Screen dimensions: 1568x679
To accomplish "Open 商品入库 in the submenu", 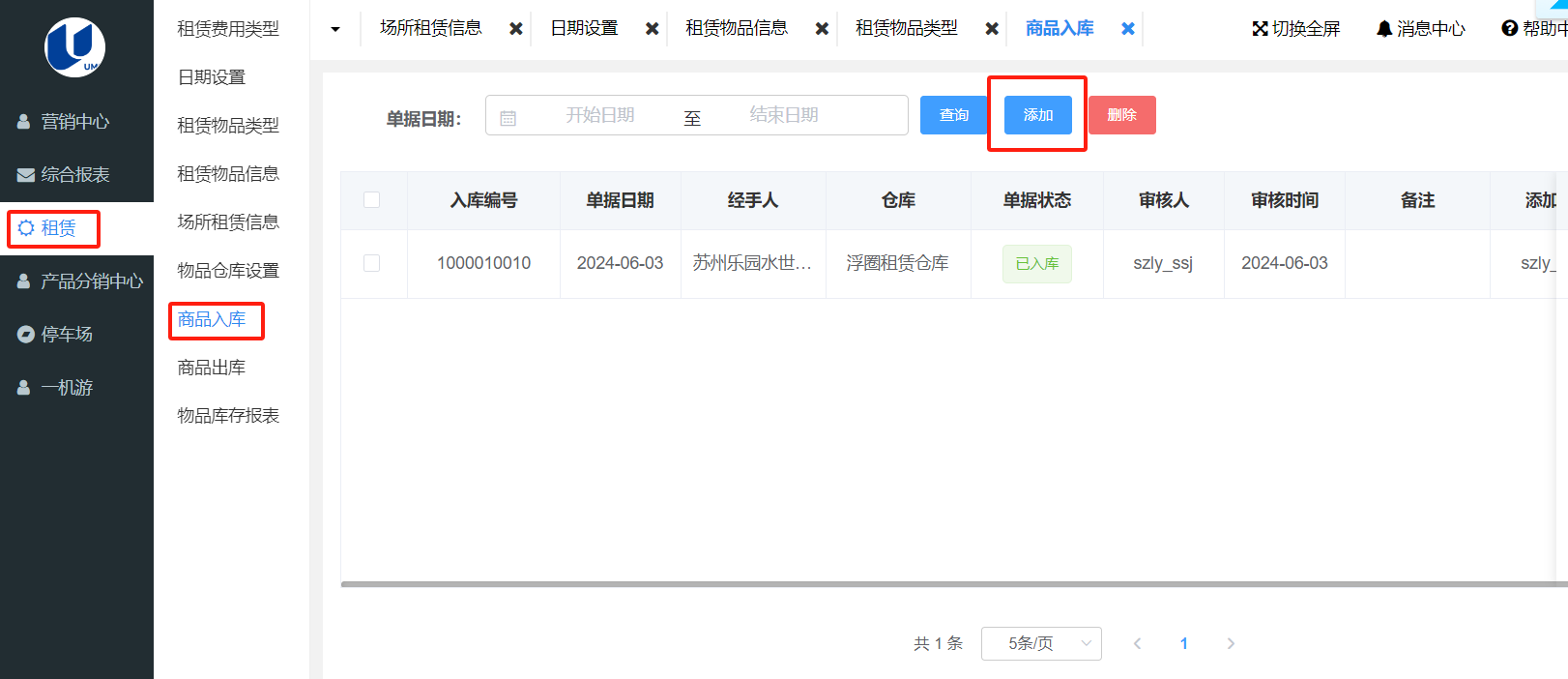I will click(212, 319).
